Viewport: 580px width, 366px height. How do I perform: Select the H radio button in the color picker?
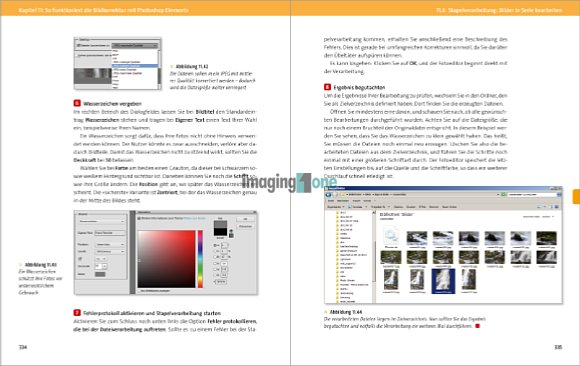216,245
